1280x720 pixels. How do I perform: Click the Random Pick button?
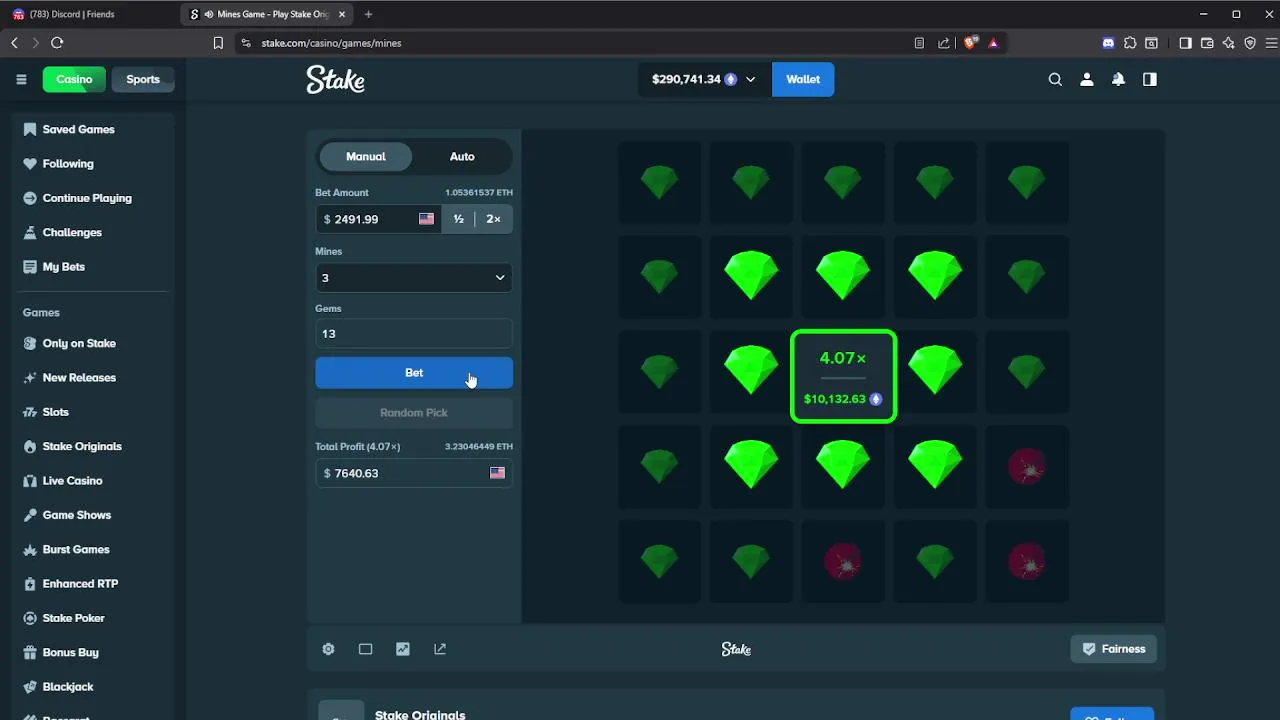(414, 413)
